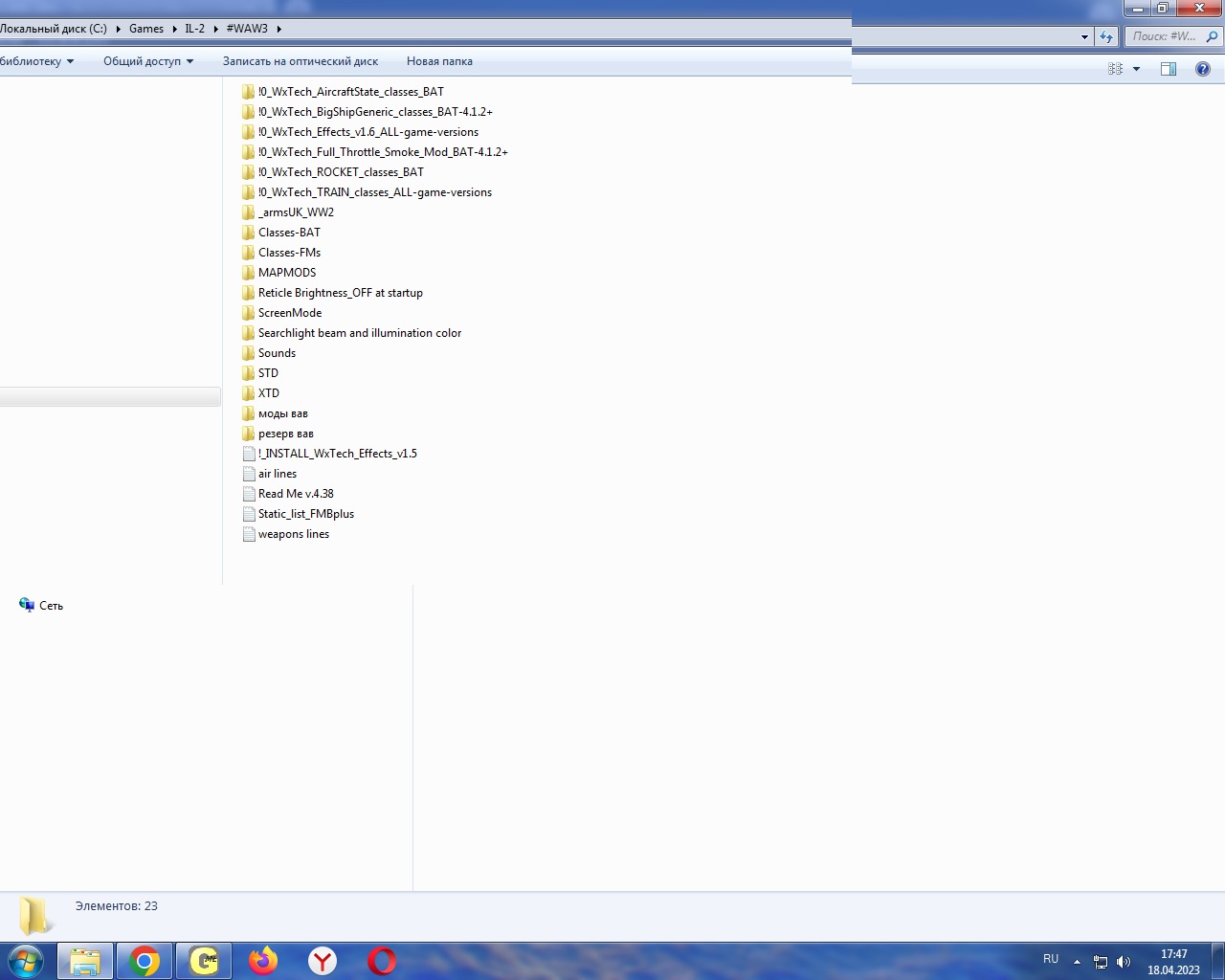Navigate to the Games breadcrumb

pos(146,29)
